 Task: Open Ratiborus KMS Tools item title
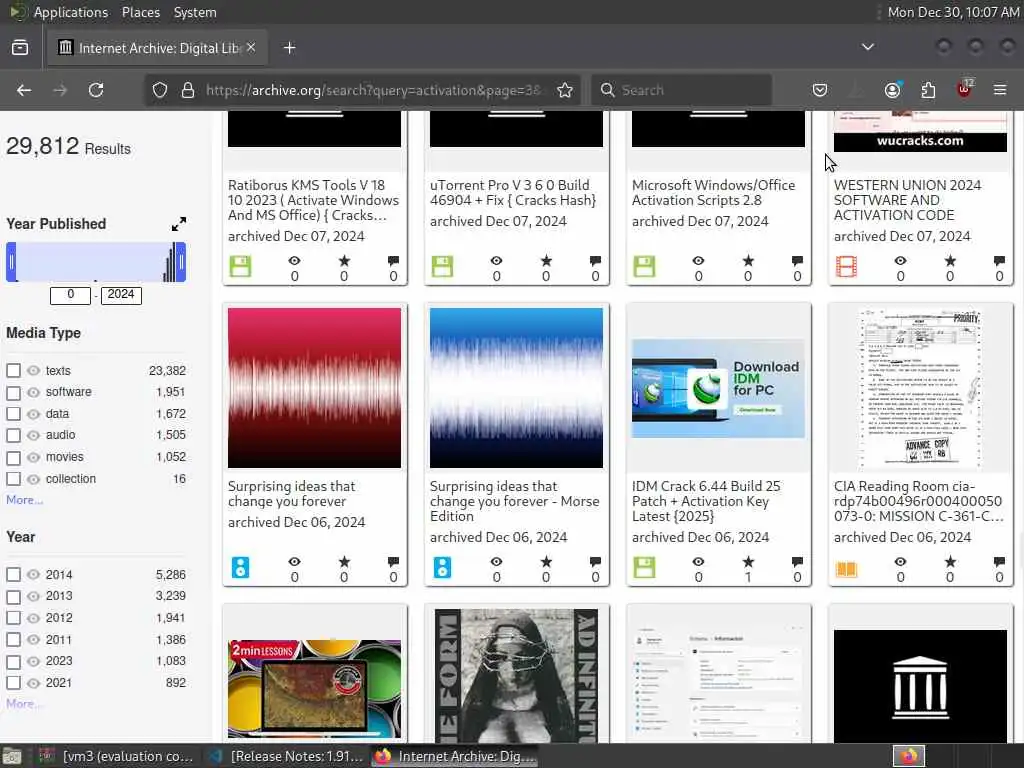point(313,200)
